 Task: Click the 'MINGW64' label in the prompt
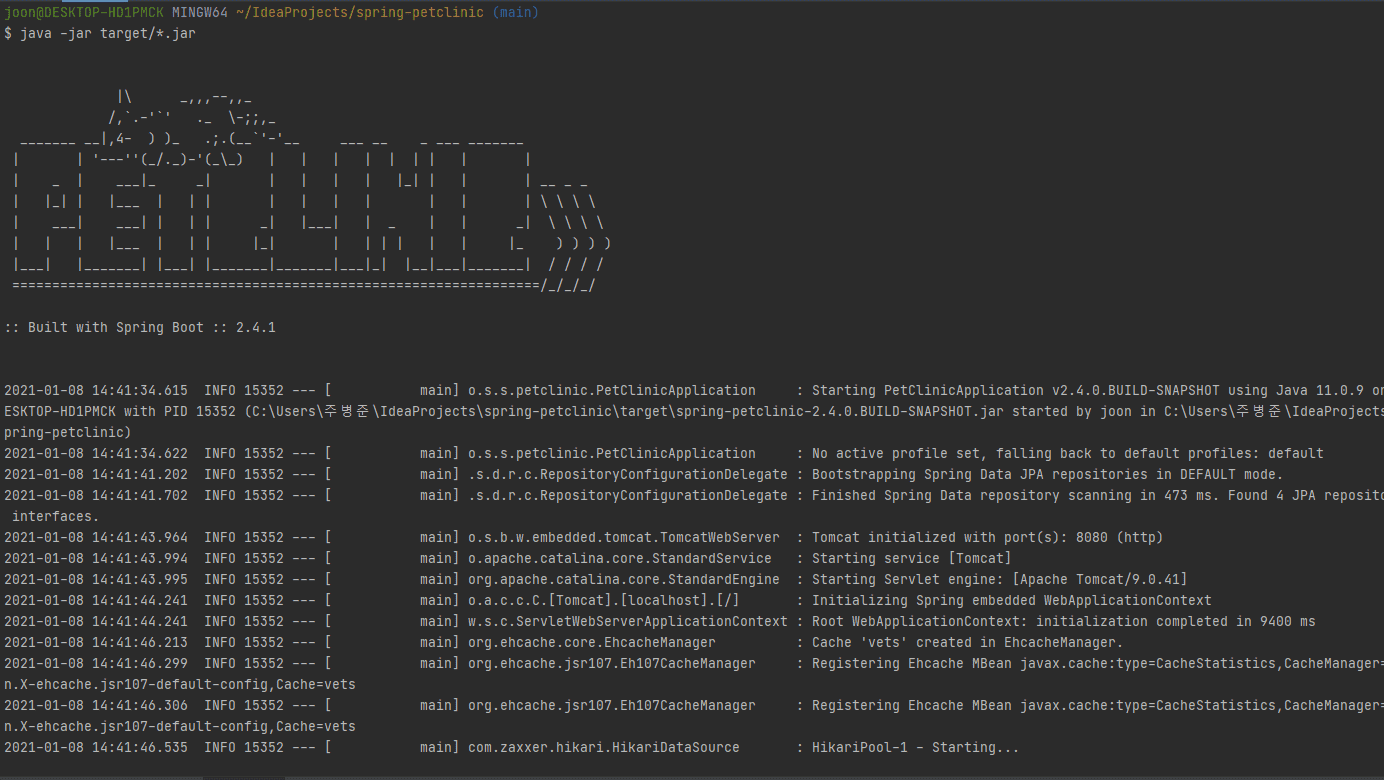(200, 13)
